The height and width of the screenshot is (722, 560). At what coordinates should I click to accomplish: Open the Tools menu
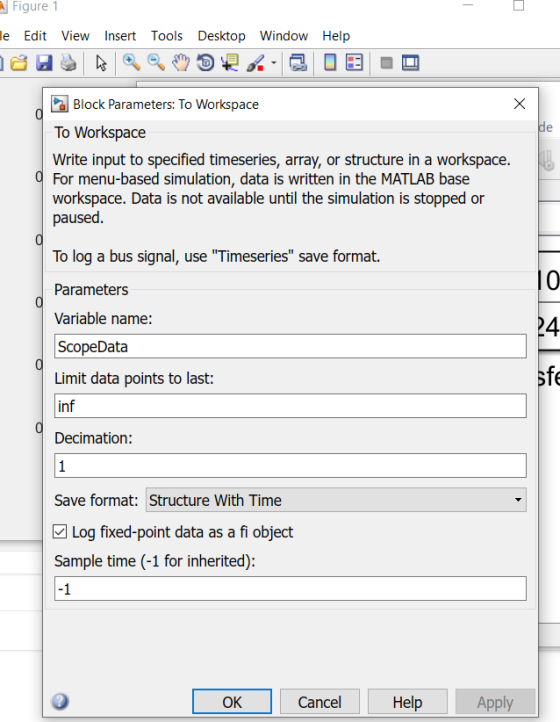(167, 36)
